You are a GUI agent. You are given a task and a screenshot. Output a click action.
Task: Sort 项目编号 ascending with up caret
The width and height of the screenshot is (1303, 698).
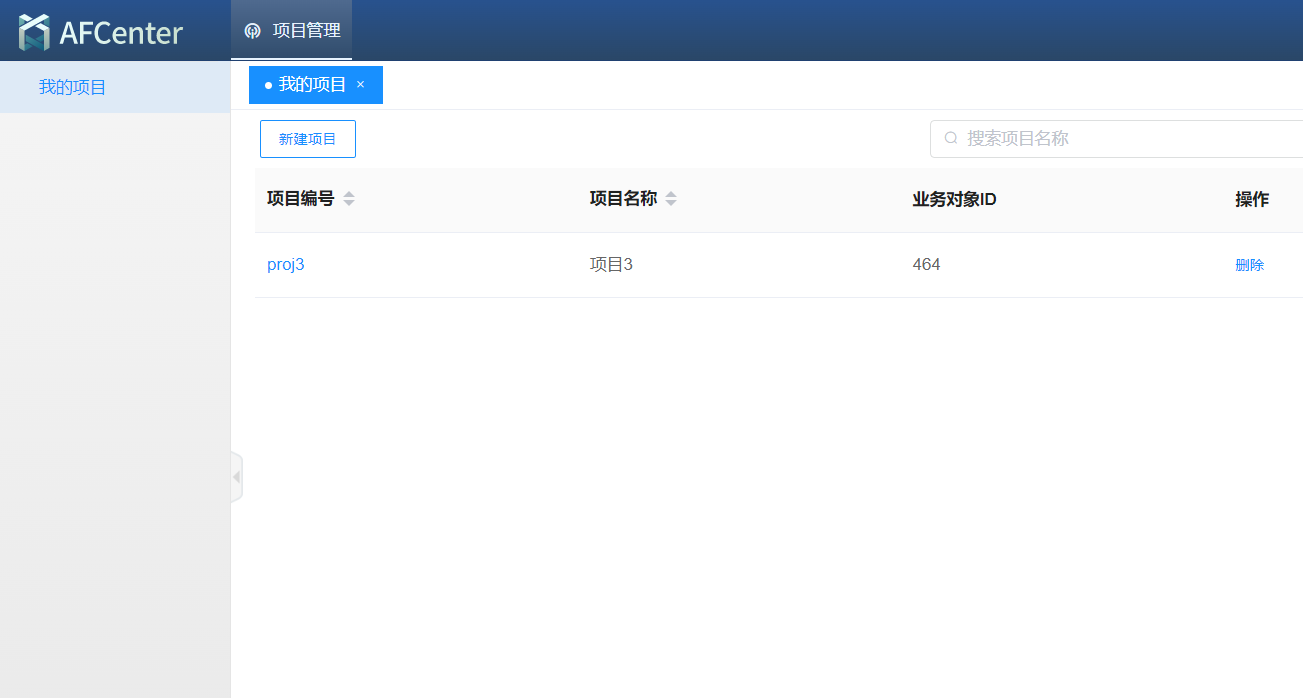point(349,194)
